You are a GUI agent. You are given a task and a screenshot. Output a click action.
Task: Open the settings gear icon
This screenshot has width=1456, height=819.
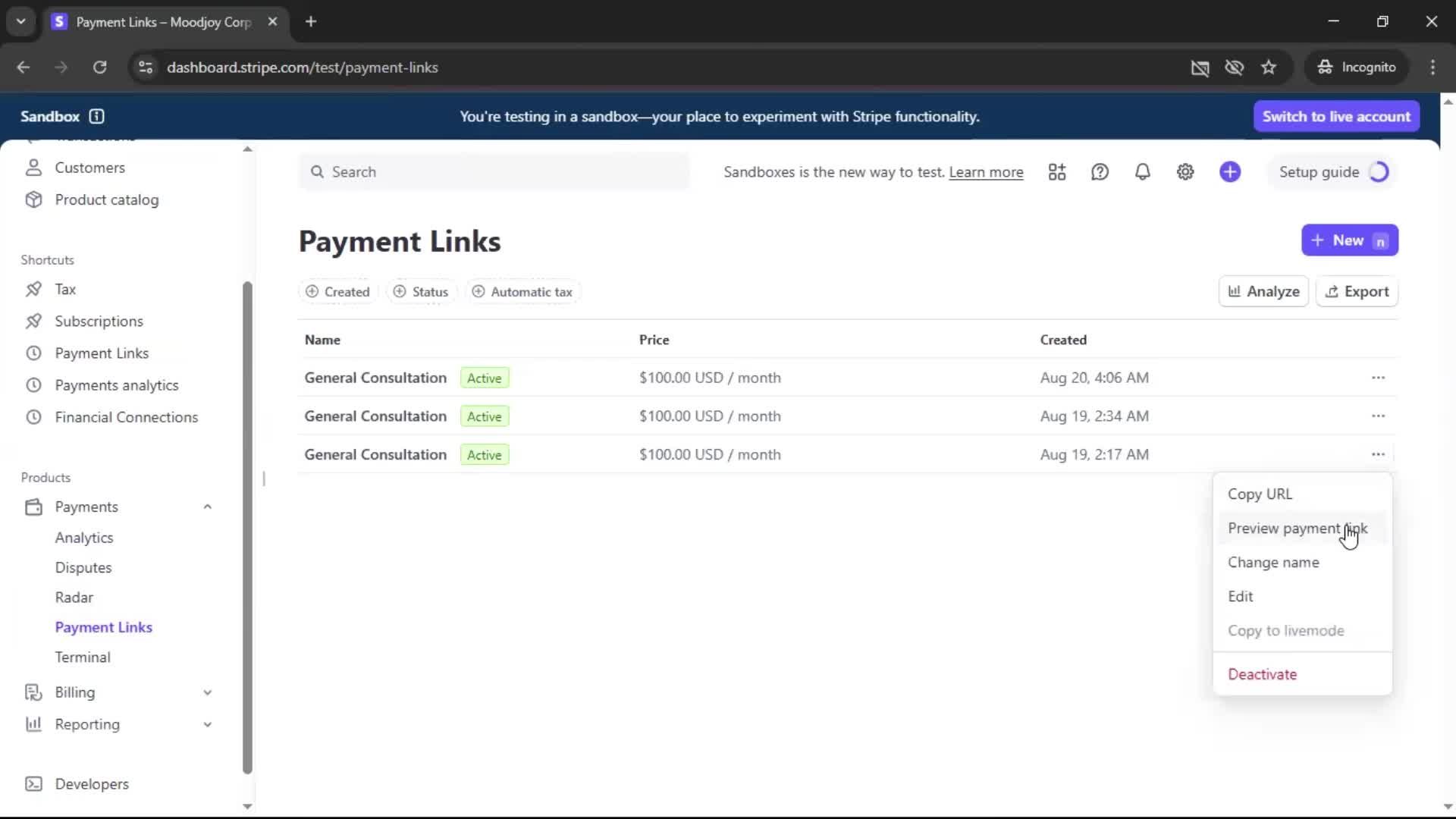tap(1185, 172)
